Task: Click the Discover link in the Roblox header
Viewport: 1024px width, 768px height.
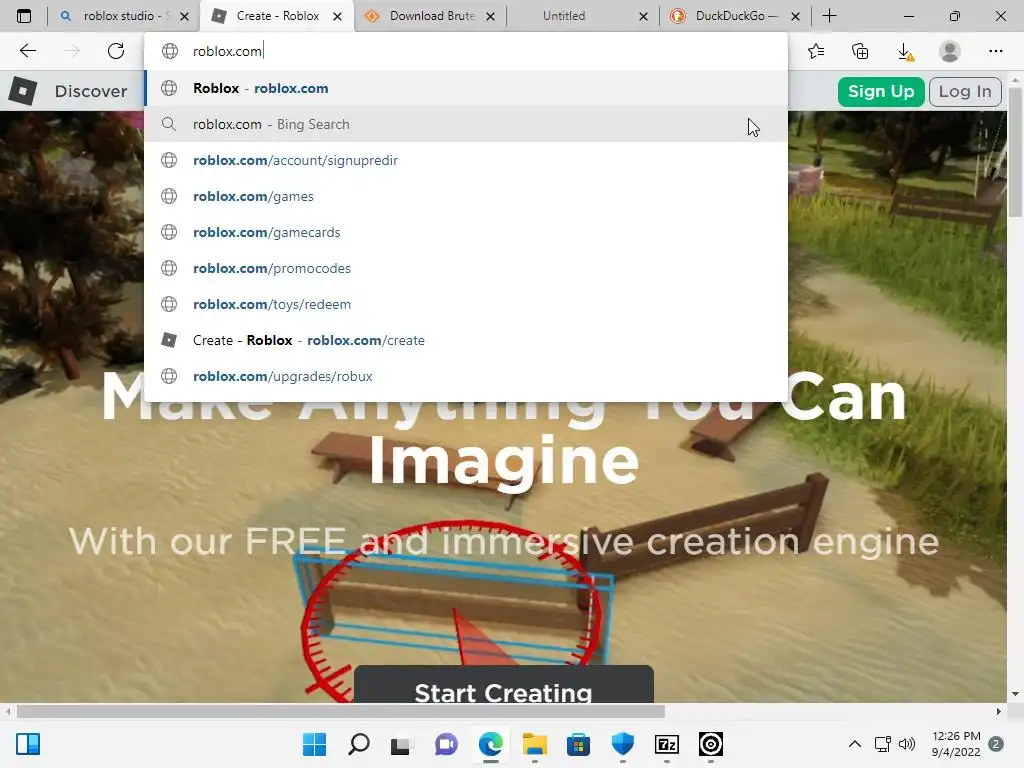Action: click(x=91, y=91)
